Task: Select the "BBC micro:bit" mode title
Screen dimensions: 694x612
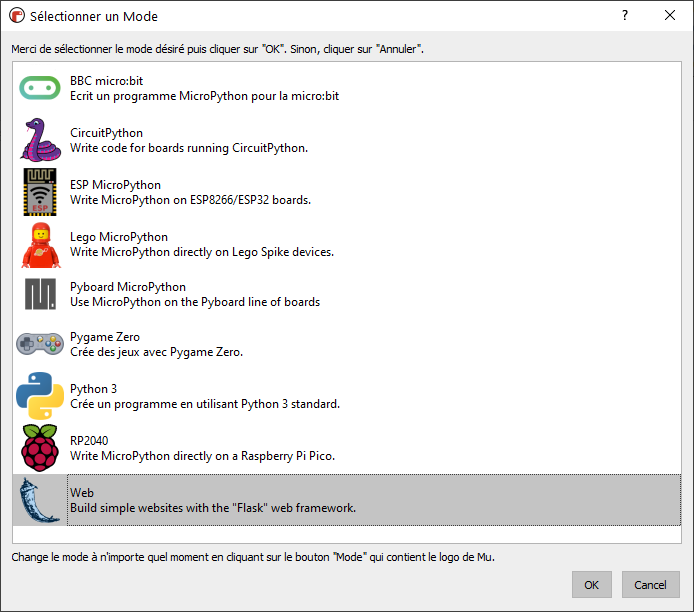Action: pos(106,81)
